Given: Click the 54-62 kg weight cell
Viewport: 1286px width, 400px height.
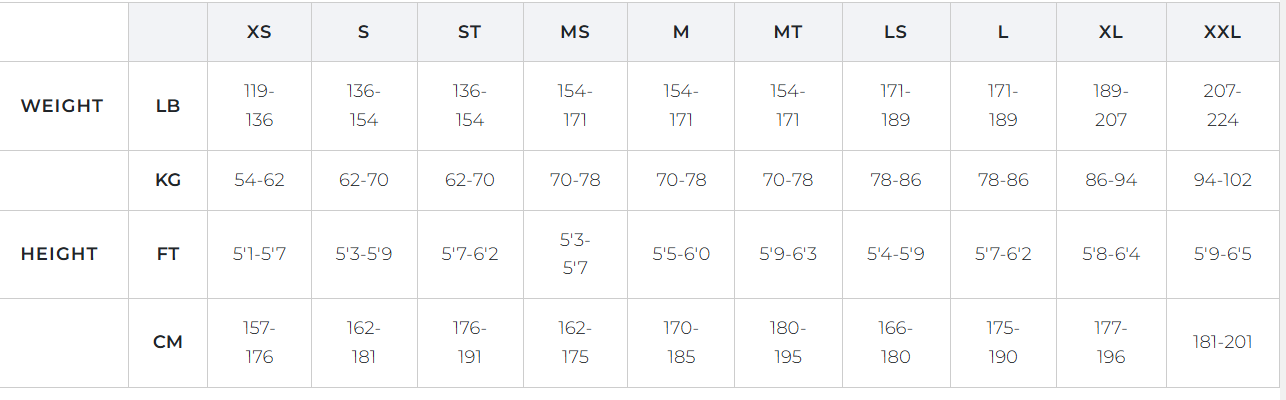Looking at the screenshot, I should click(259, 181).
